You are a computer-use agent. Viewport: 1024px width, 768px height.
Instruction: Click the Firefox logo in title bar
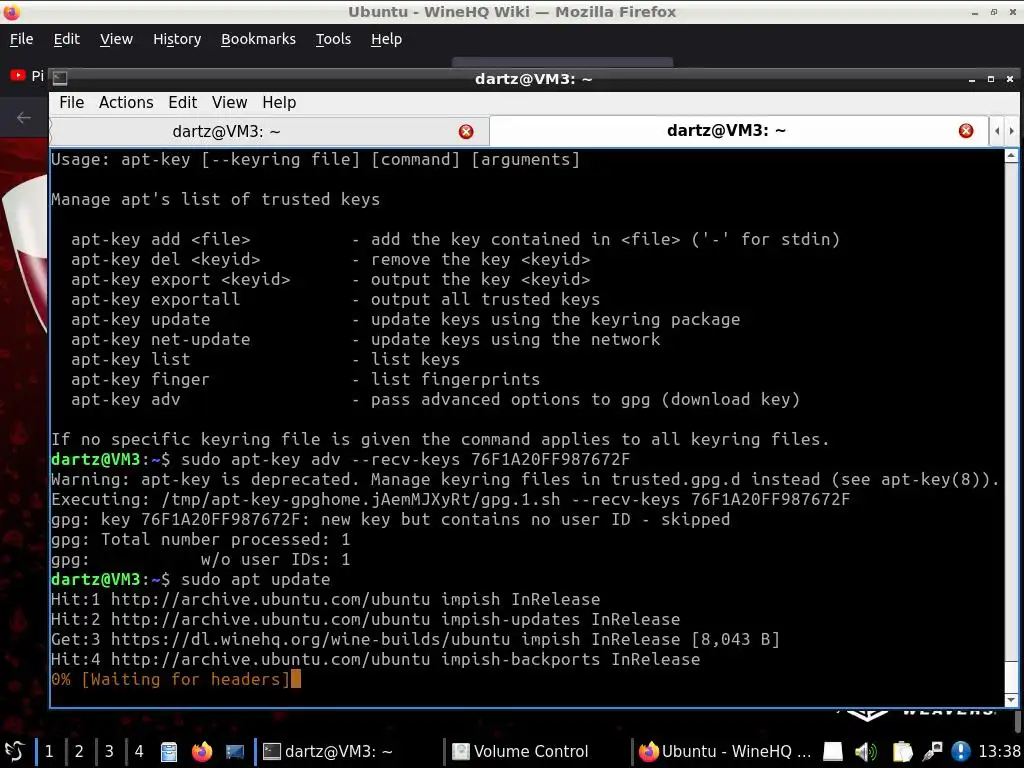(12, 12)
